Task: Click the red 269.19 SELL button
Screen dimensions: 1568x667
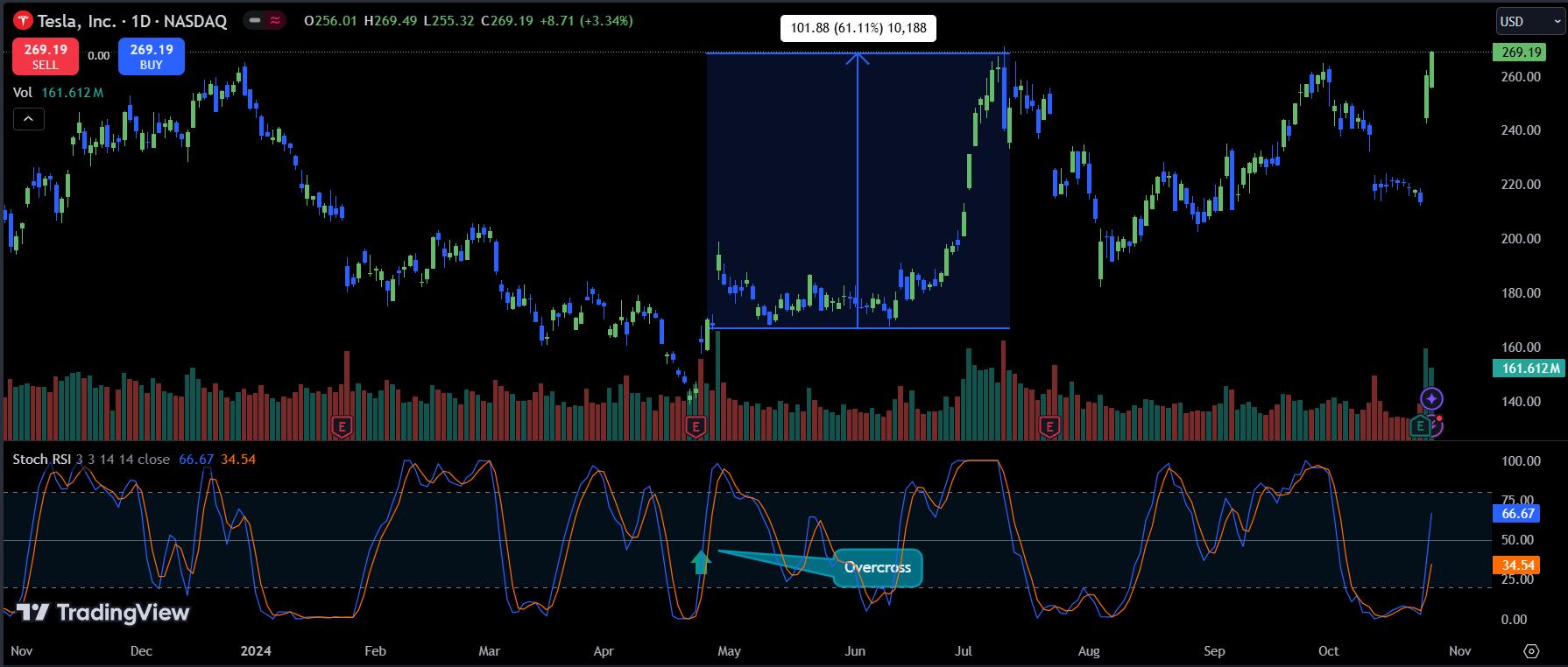Action: pos(46,57)
